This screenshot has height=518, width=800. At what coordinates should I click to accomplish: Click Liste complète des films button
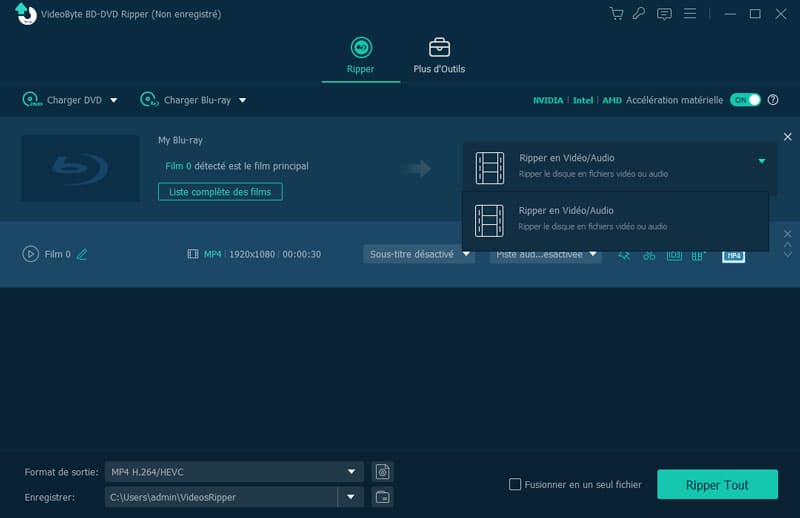pyautogui.click(x=220, y=192)
